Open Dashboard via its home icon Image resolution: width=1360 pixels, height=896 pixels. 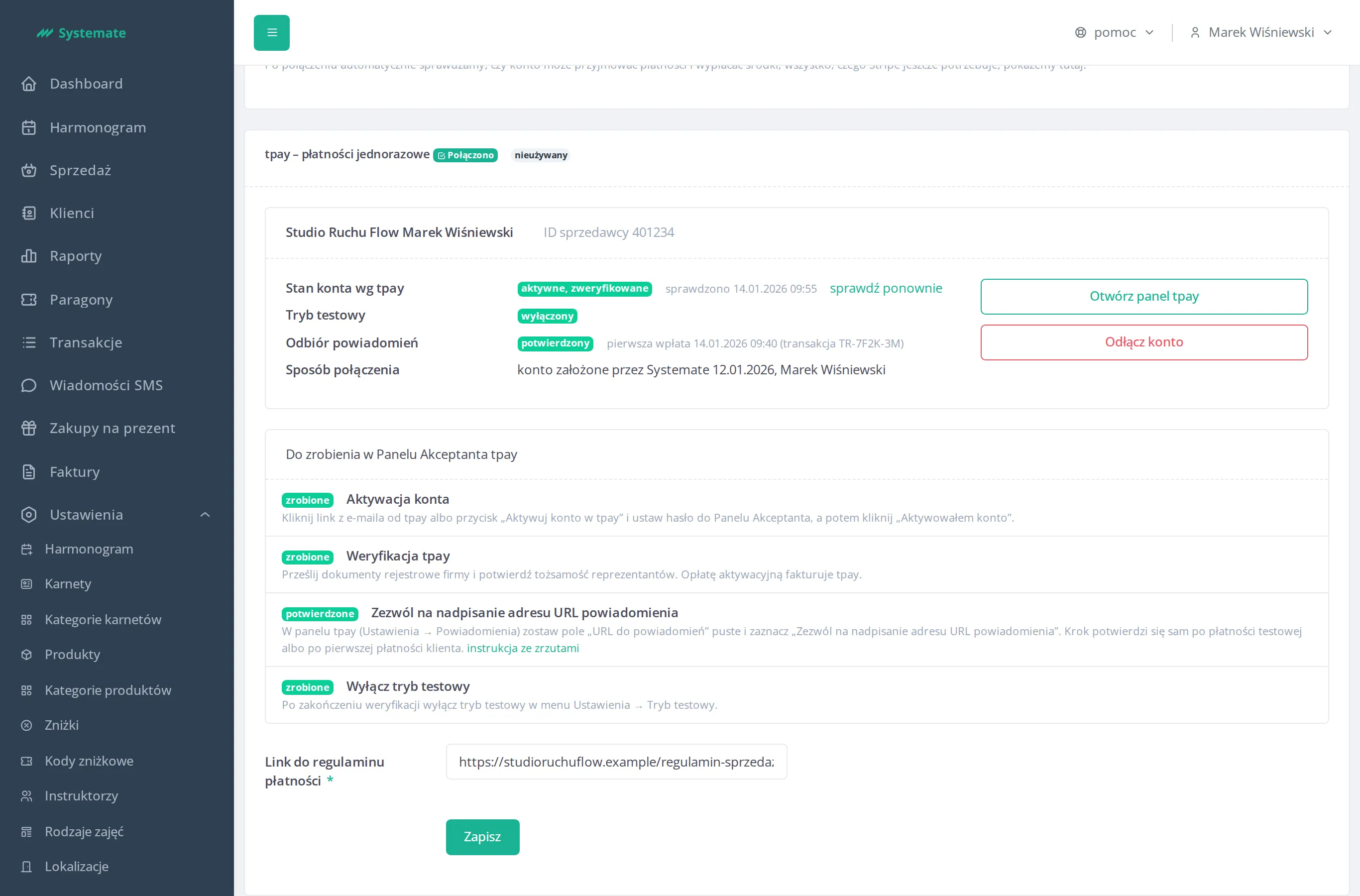click(x=28, y=84)
